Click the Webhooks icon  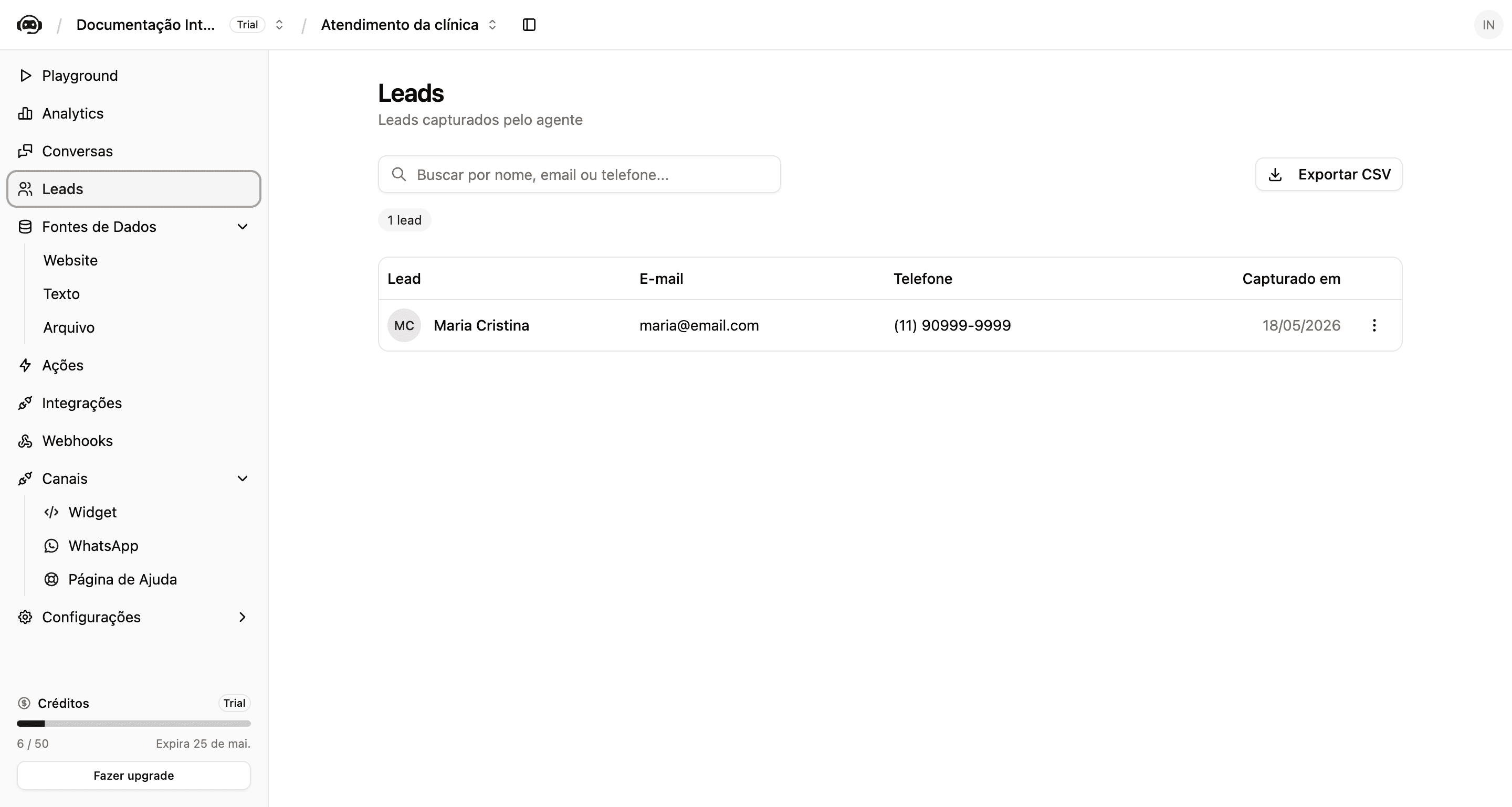(x=25, y=441)
